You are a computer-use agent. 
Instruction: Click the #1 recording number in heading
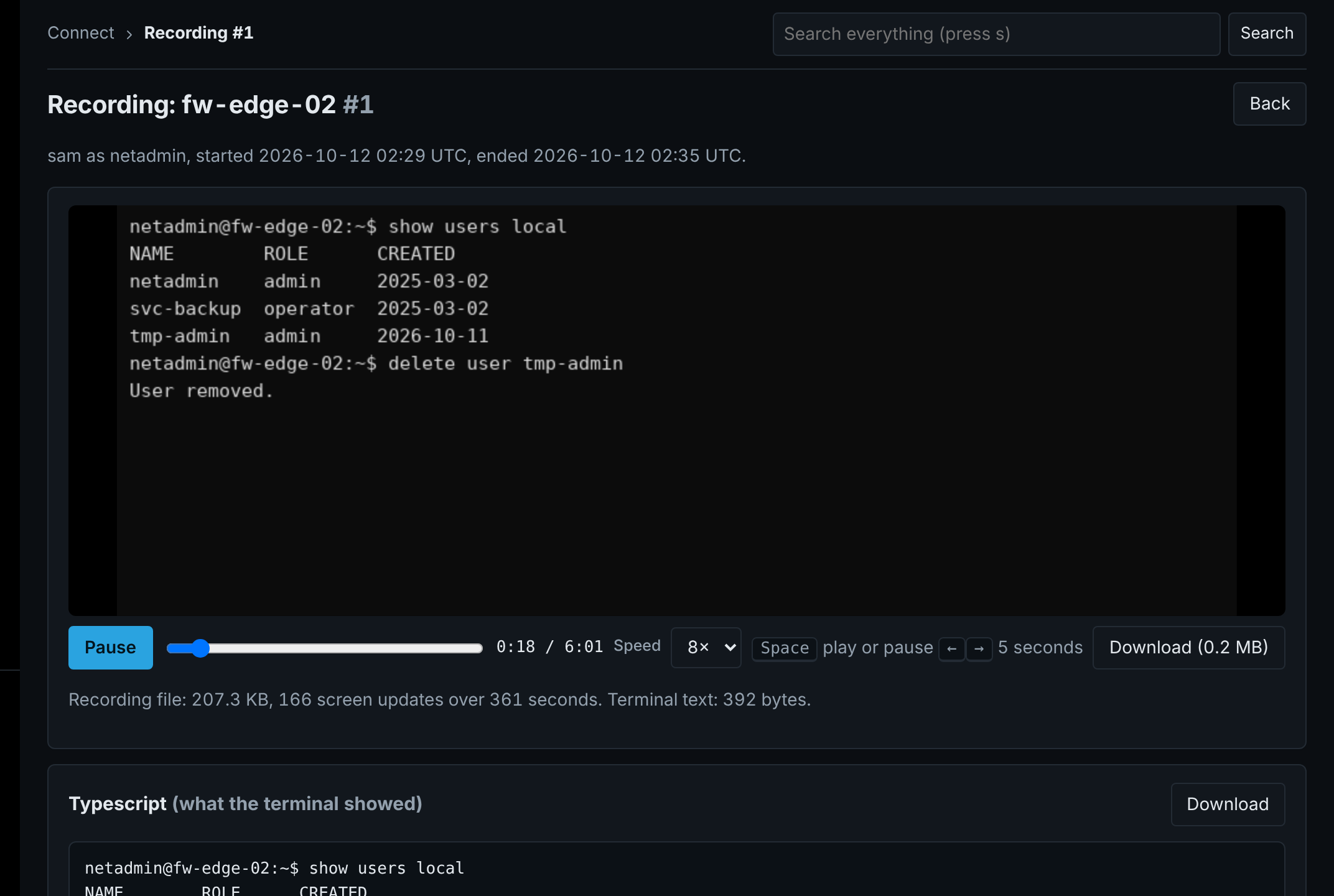(x=358, y=105)
